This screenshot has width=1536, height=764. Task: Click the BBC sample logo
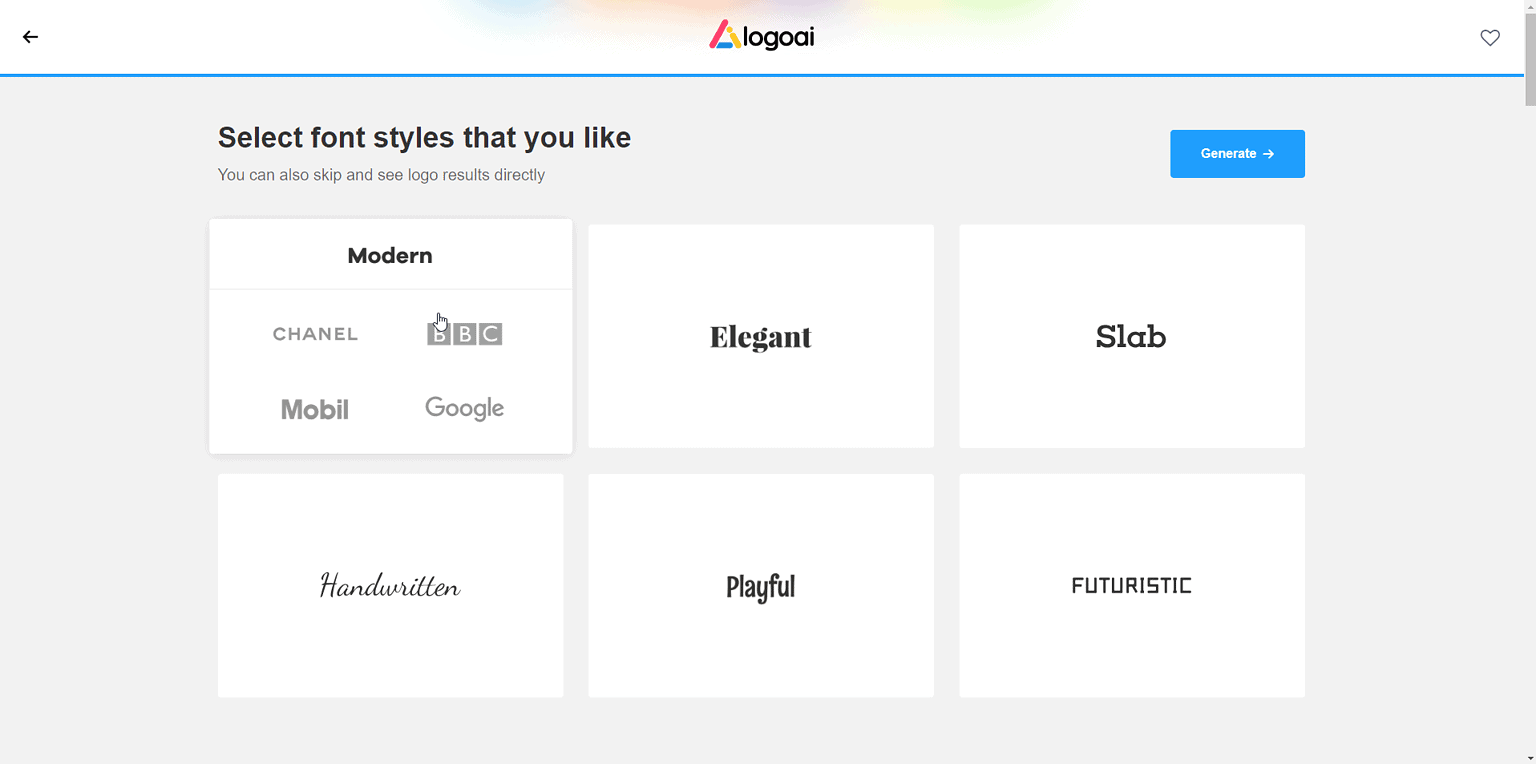tap(464, 334)
